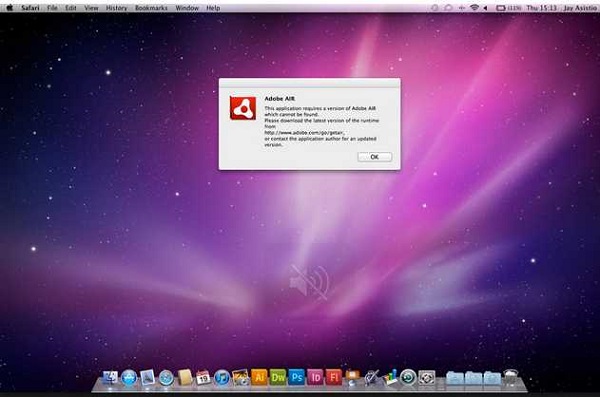
Task: Launch iTunes from the dock
Action: point(222,378)
